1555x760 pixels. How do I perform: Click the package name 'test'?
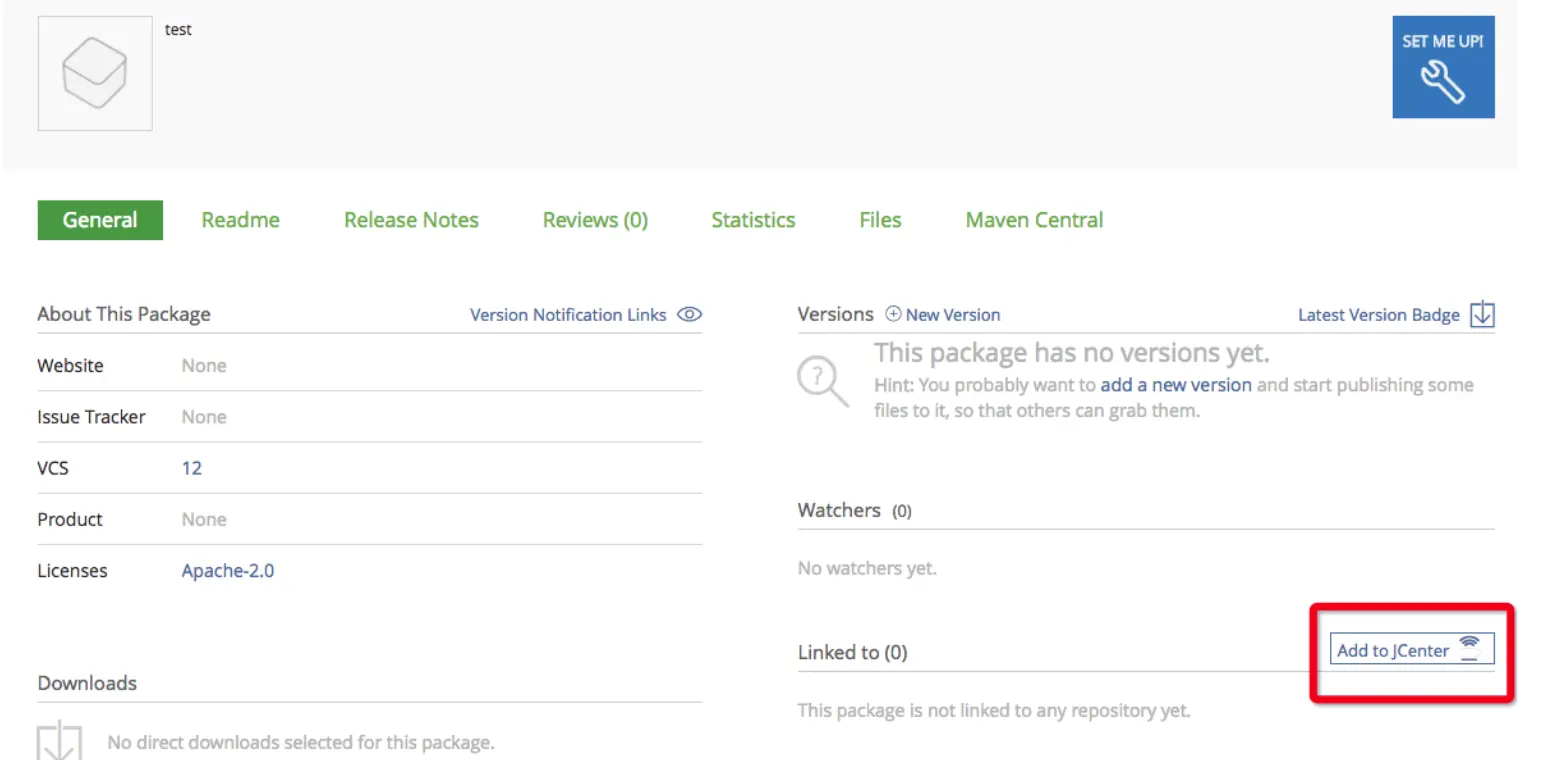[x=178, y=30]
